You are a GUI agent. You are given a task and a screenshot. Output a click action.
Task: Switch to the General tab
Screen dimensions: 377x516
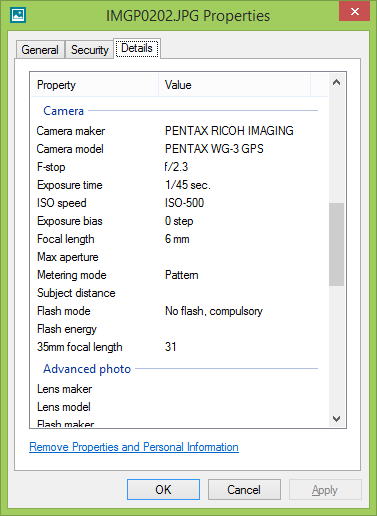[40, 50]
